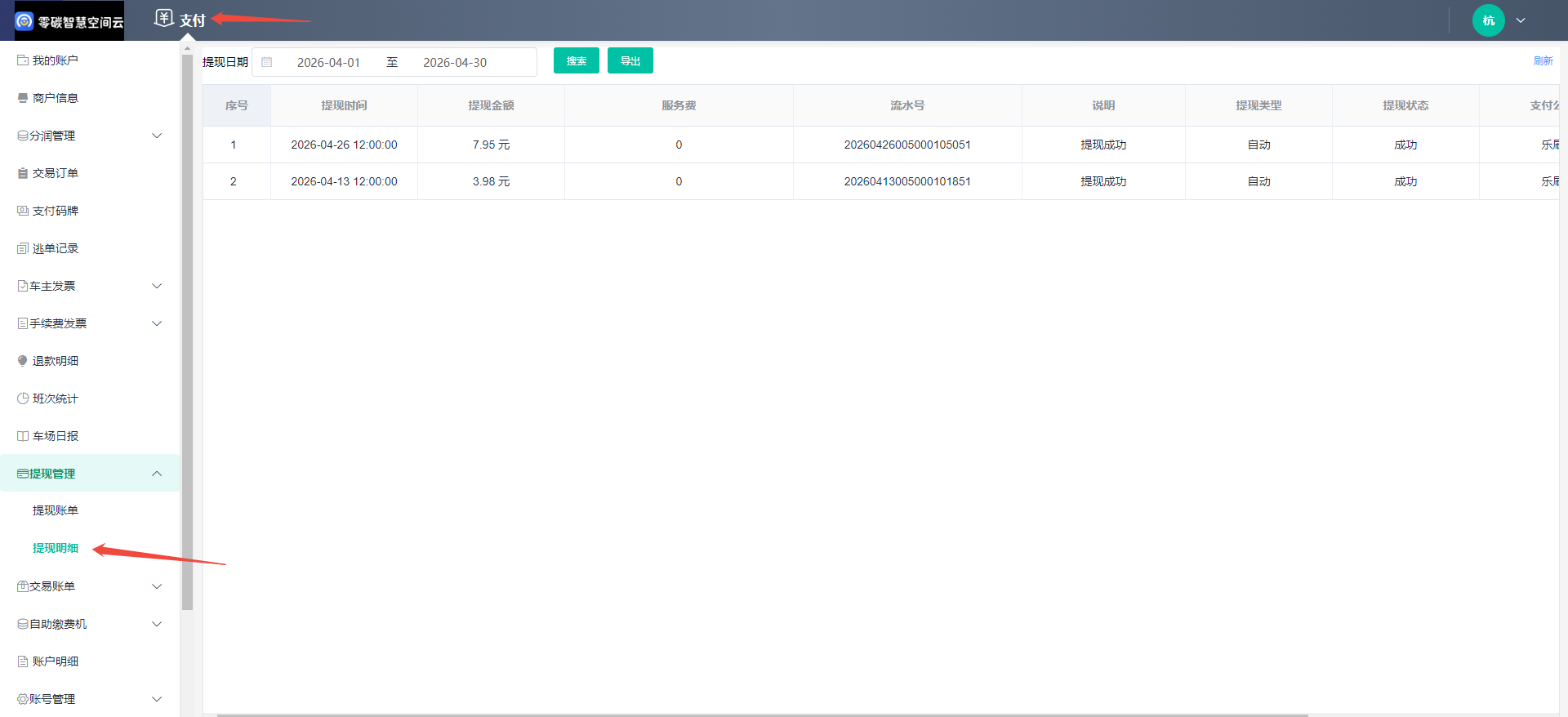Open the 逃单记录 menu item
The image size is (1568, 717).
coord(90,248)
